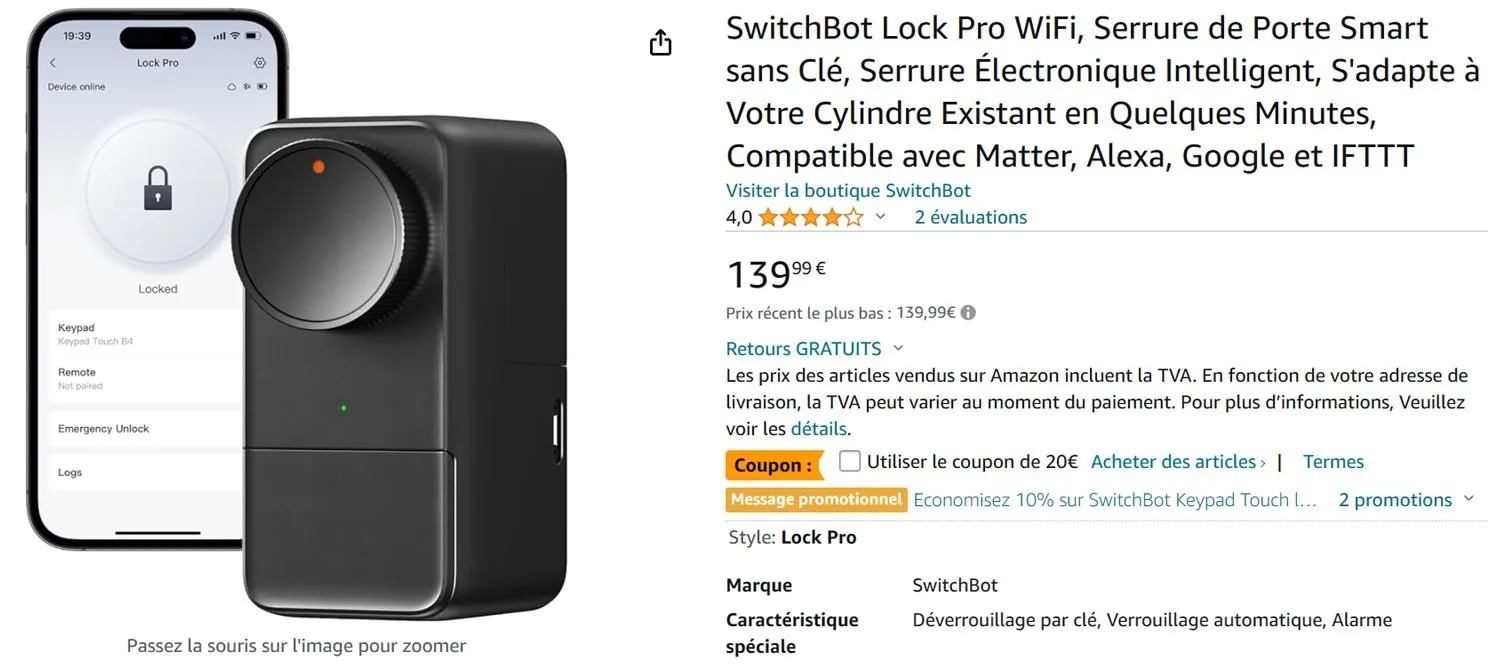Expand the 2 promotions list

pos(1407,499)
